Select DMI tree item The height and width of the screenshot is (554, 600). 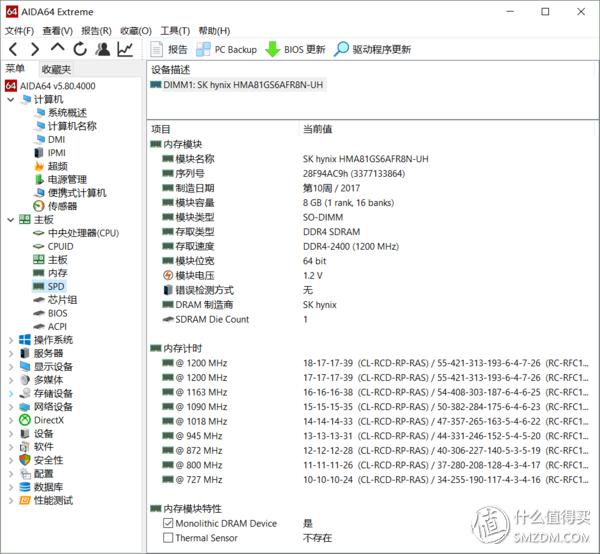click(49, 140)
